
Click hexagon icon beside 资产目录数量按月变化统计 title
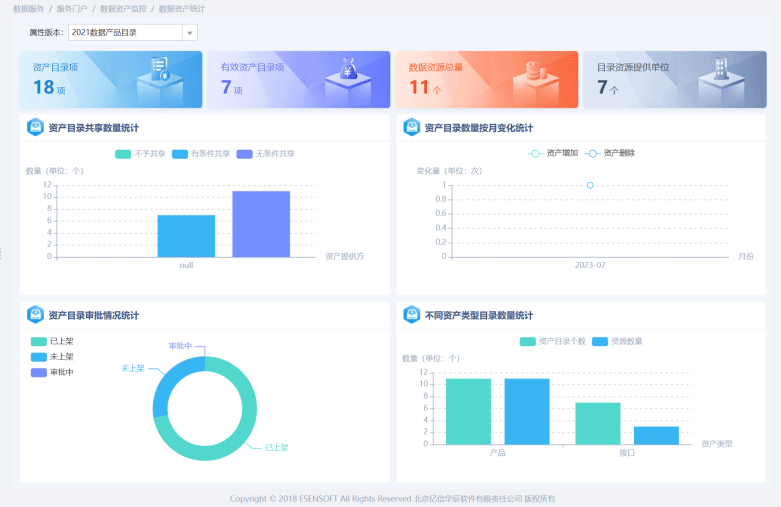click(411, 128)
